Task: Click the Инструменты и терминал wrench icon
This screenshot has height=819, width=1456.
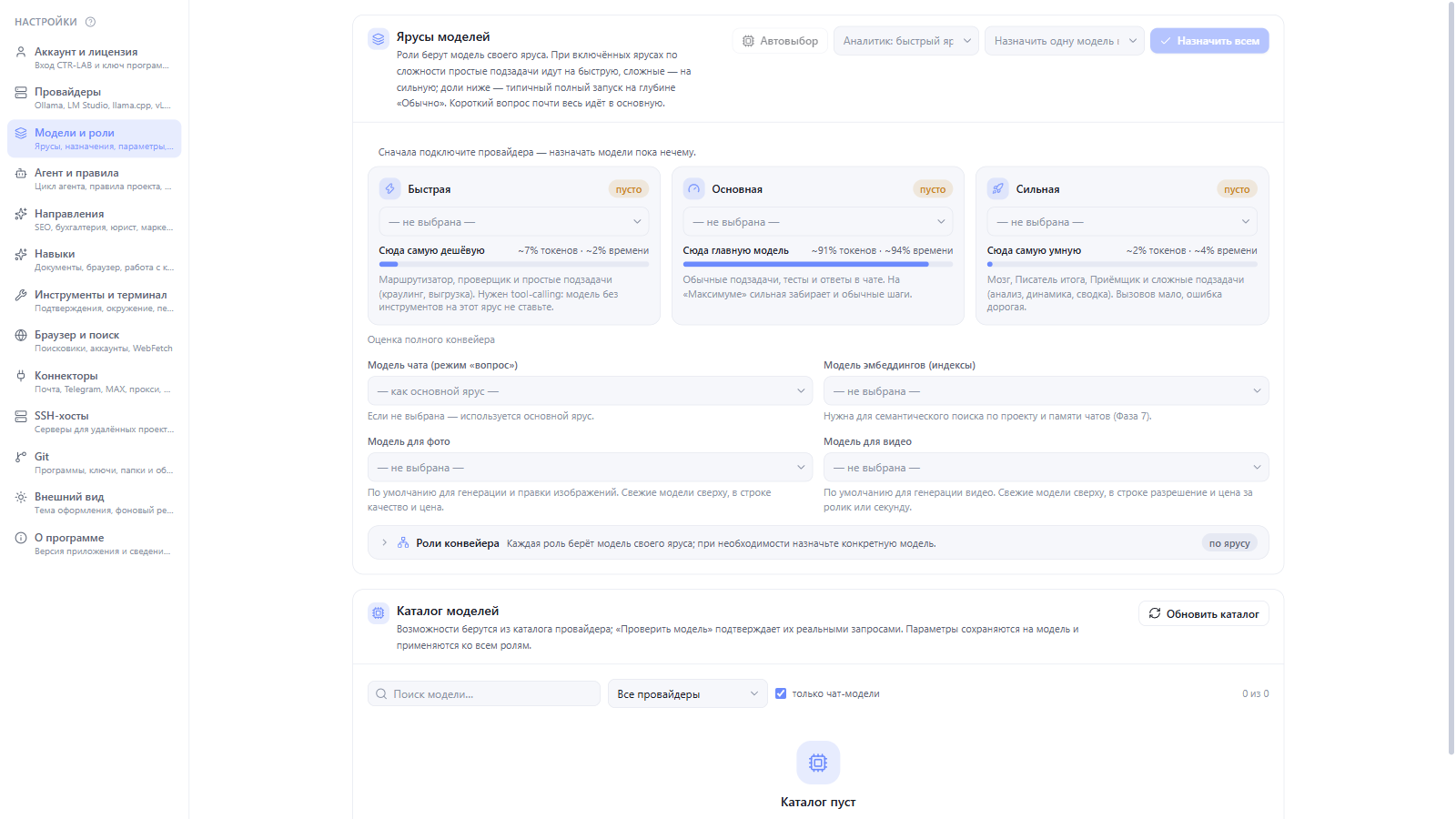Action: 21,295
